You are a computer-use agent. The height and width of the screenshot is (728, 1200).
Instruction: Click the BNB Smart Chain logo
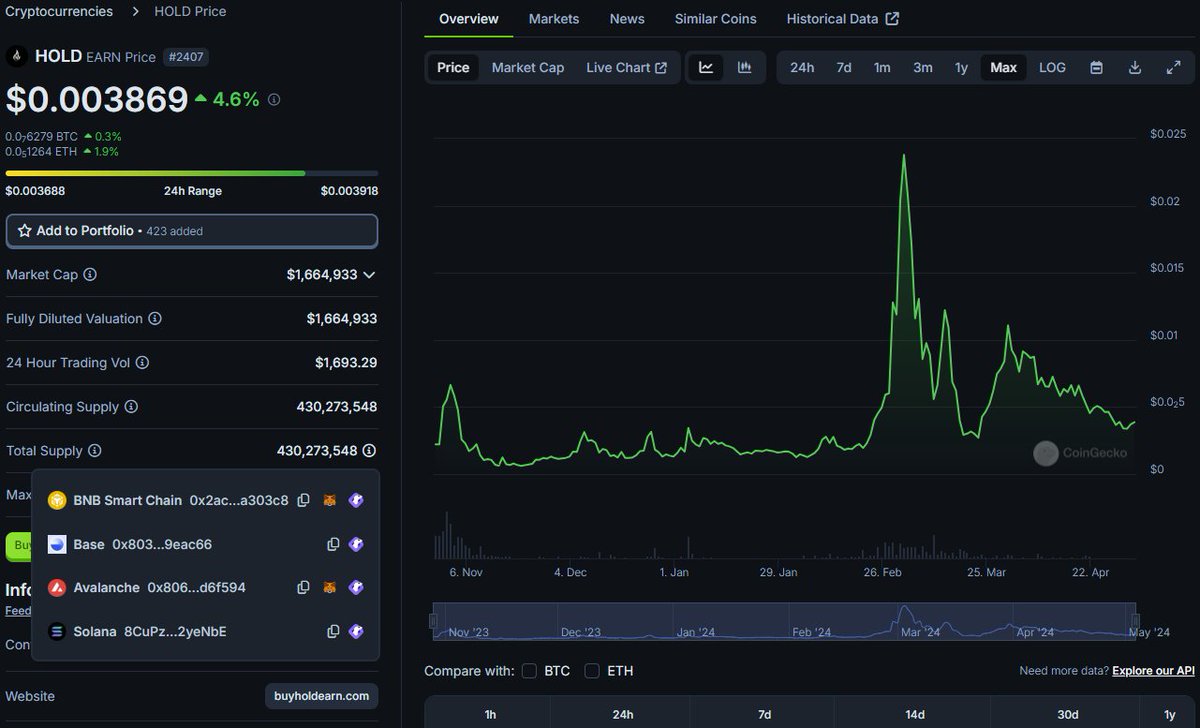coord(57,500)
